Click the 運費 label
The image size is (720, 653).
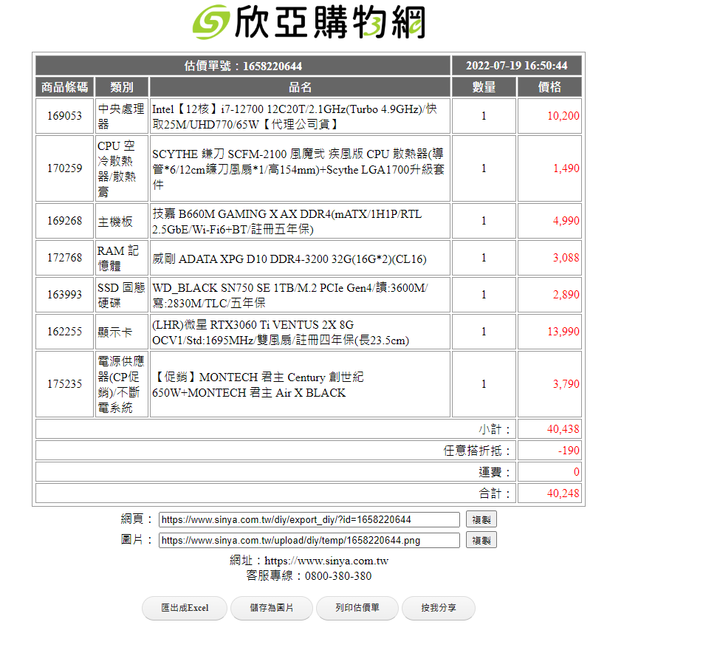(x=495, y=472)
